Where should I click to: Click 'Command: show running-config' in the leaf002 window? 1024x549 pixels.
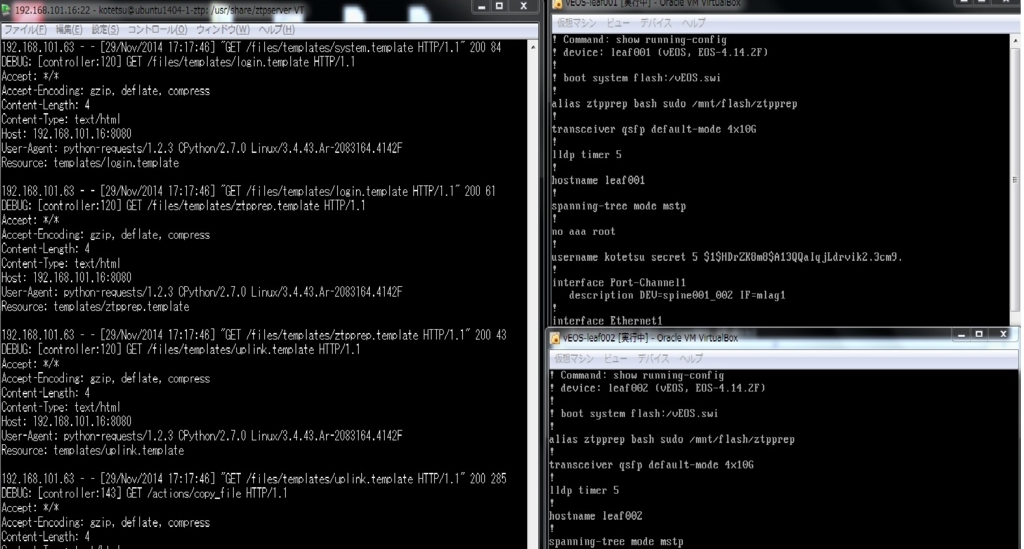tap(642, 375)
